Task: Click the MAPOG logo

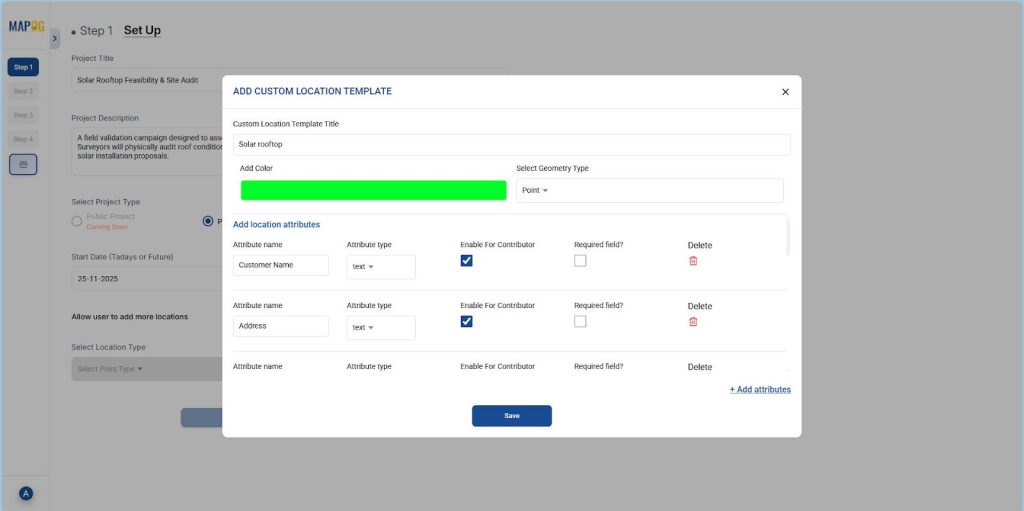Action: [x=26, y=26]
